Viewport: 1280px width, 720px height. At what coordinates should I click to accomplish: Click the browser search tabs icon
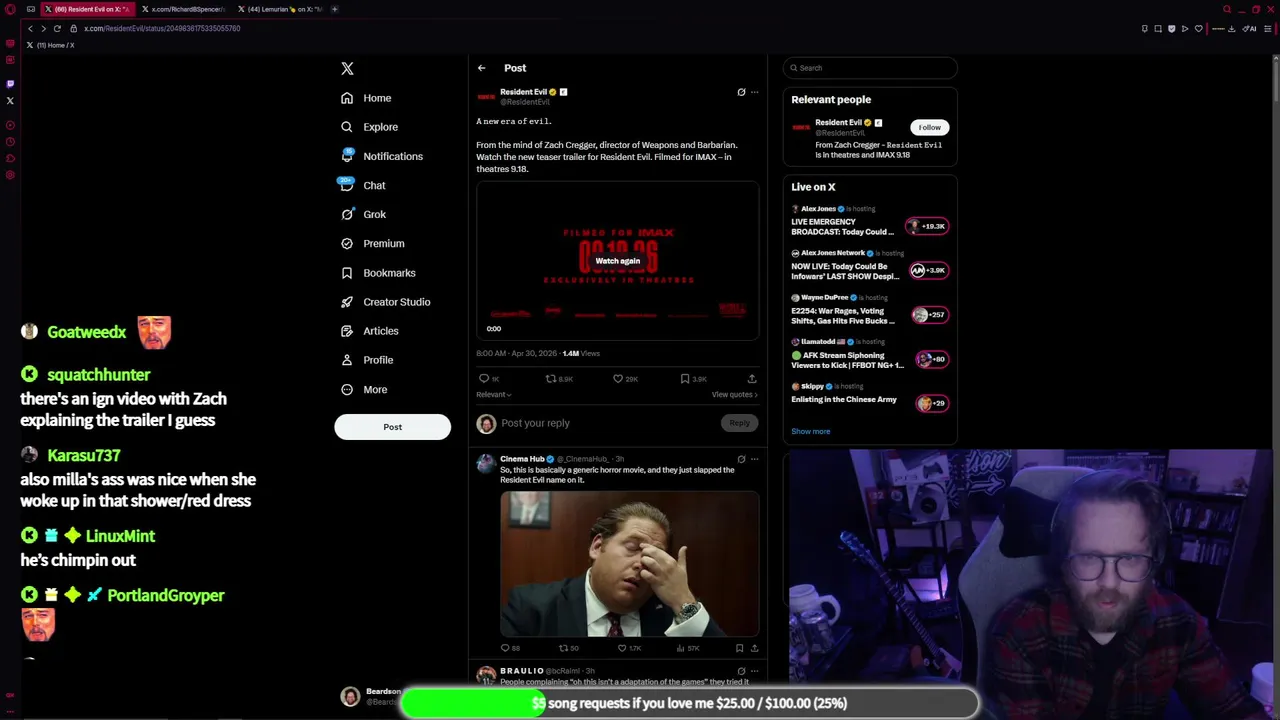tap(1227, 9)
